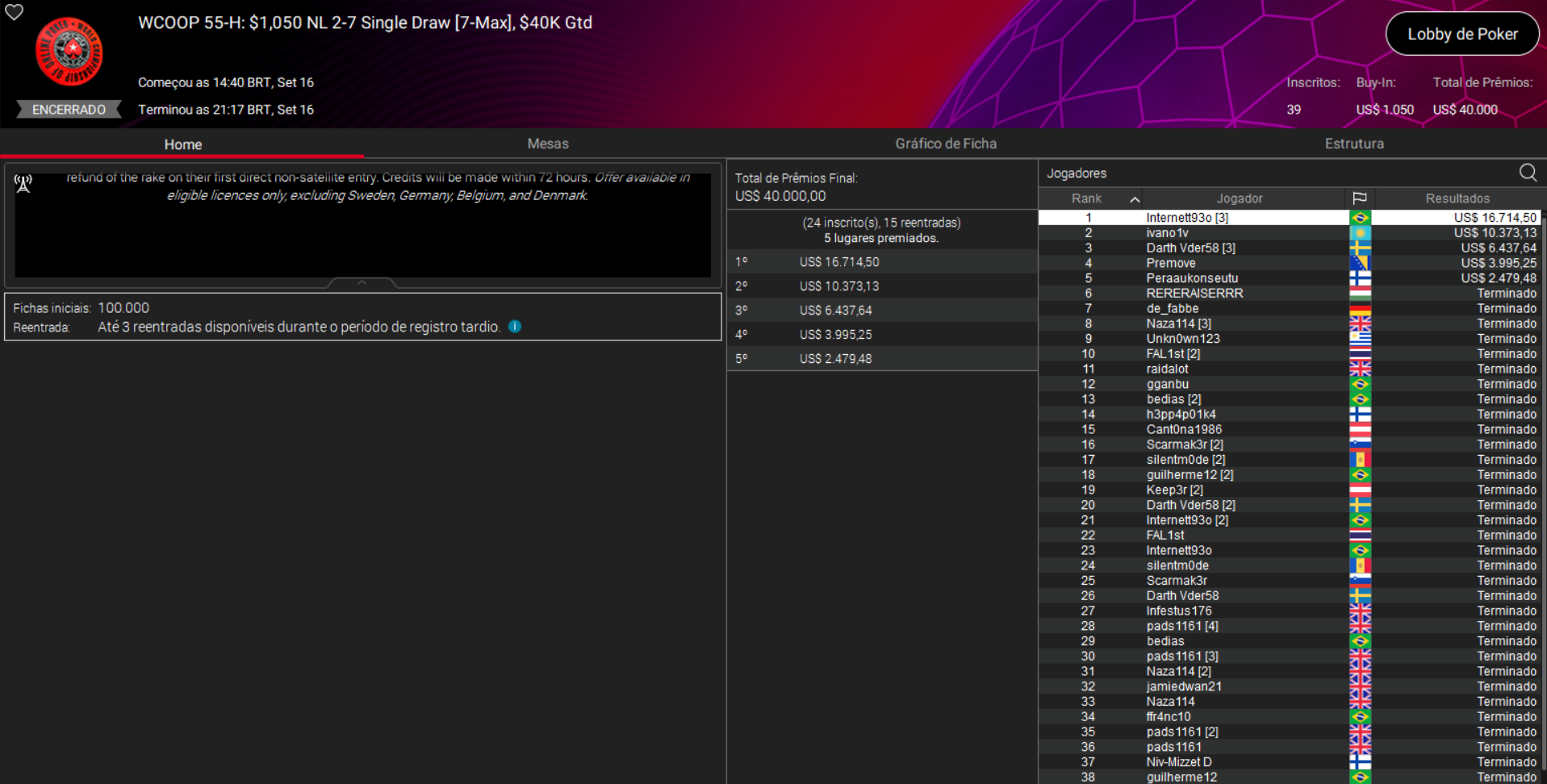Click the Jogadores panel title
Screen dimensions: 1547x784
(1077, 173)
